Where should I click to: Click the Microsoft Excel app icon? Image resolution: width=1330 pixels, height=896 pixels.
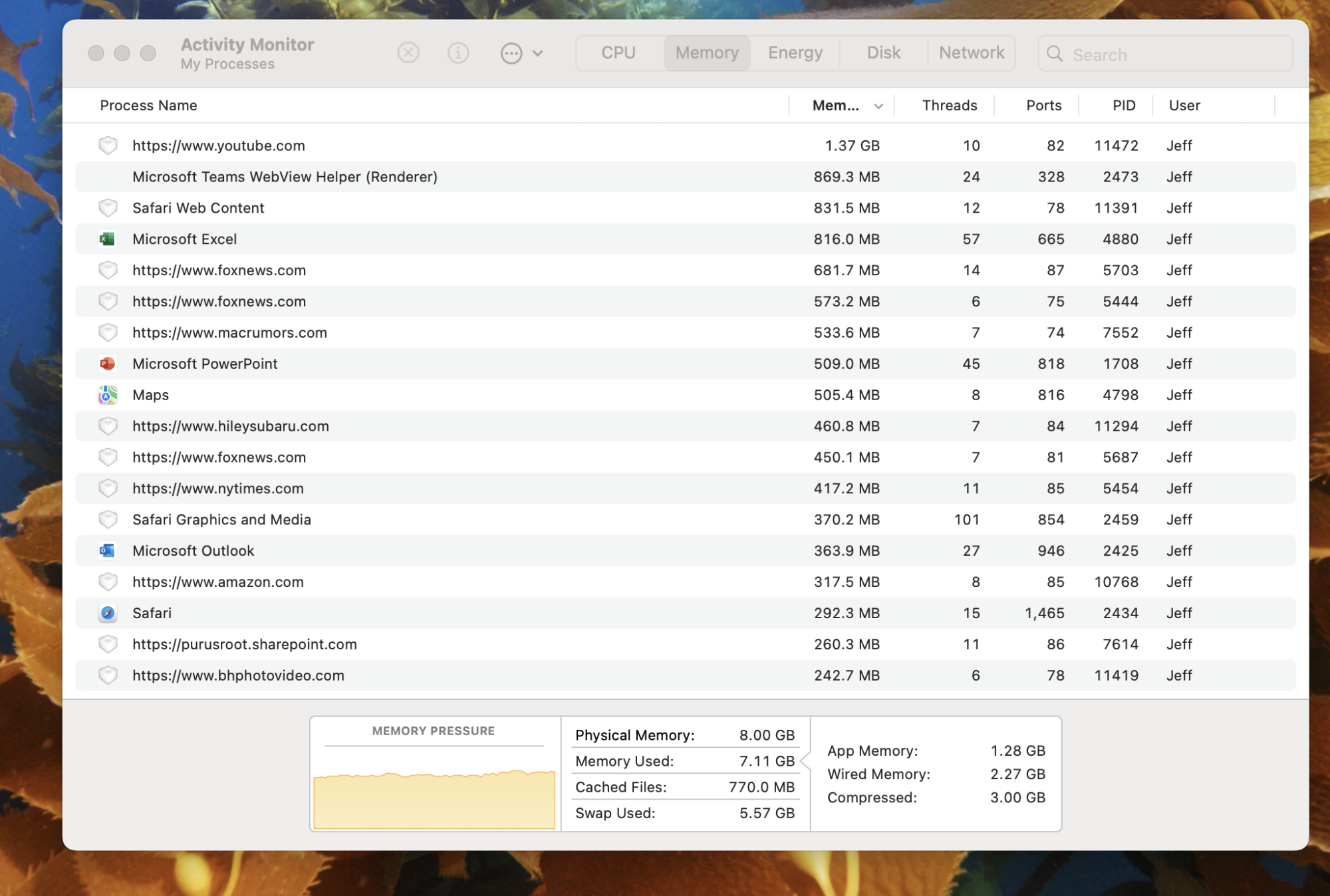click(x=107, y=239)
